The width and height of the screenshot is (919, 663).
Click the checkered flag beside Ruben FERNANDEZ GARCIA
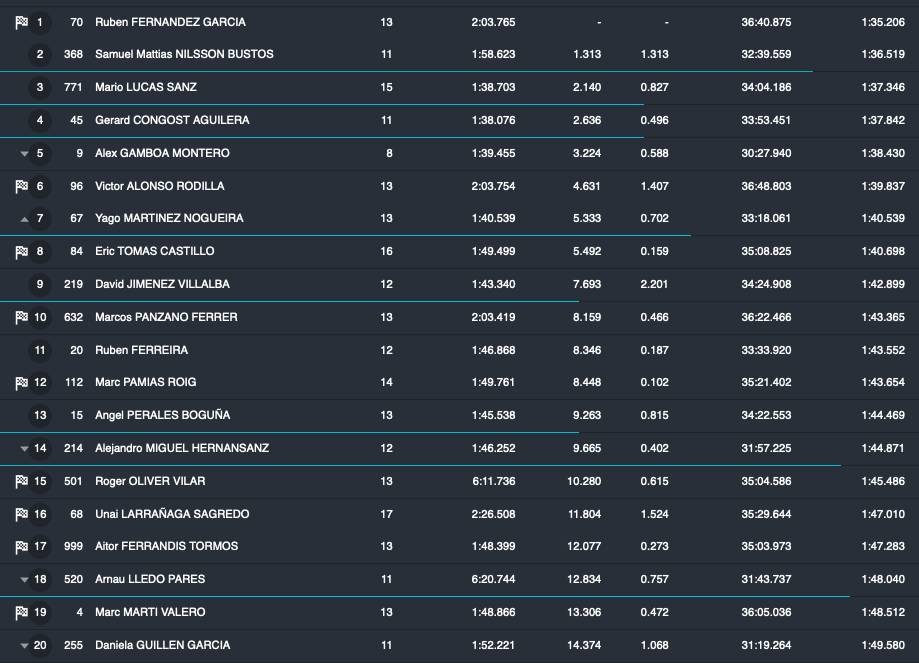click(x=21, y=22)
